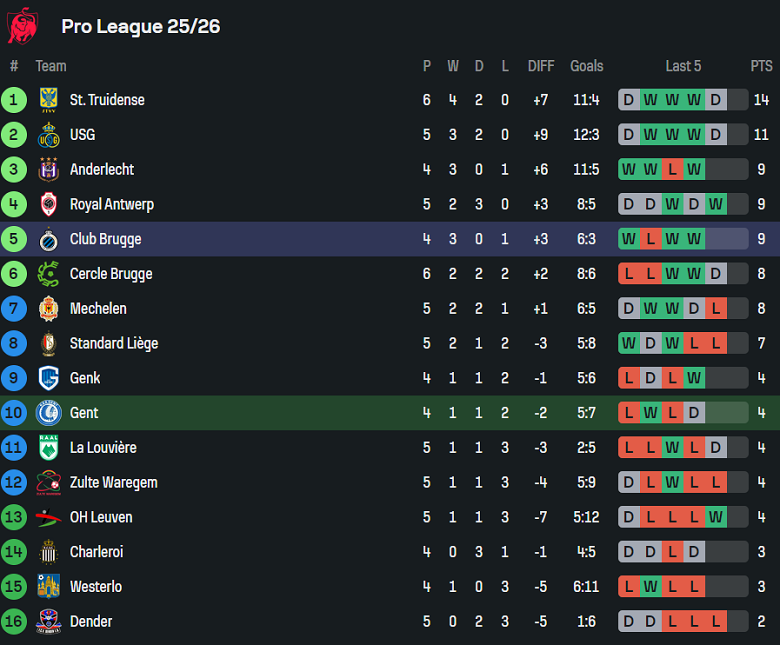Image resolution: width=780 pixels, height=645 pixels.
Task: Click the Club Brugge club crest
Action: pos(48,240)
